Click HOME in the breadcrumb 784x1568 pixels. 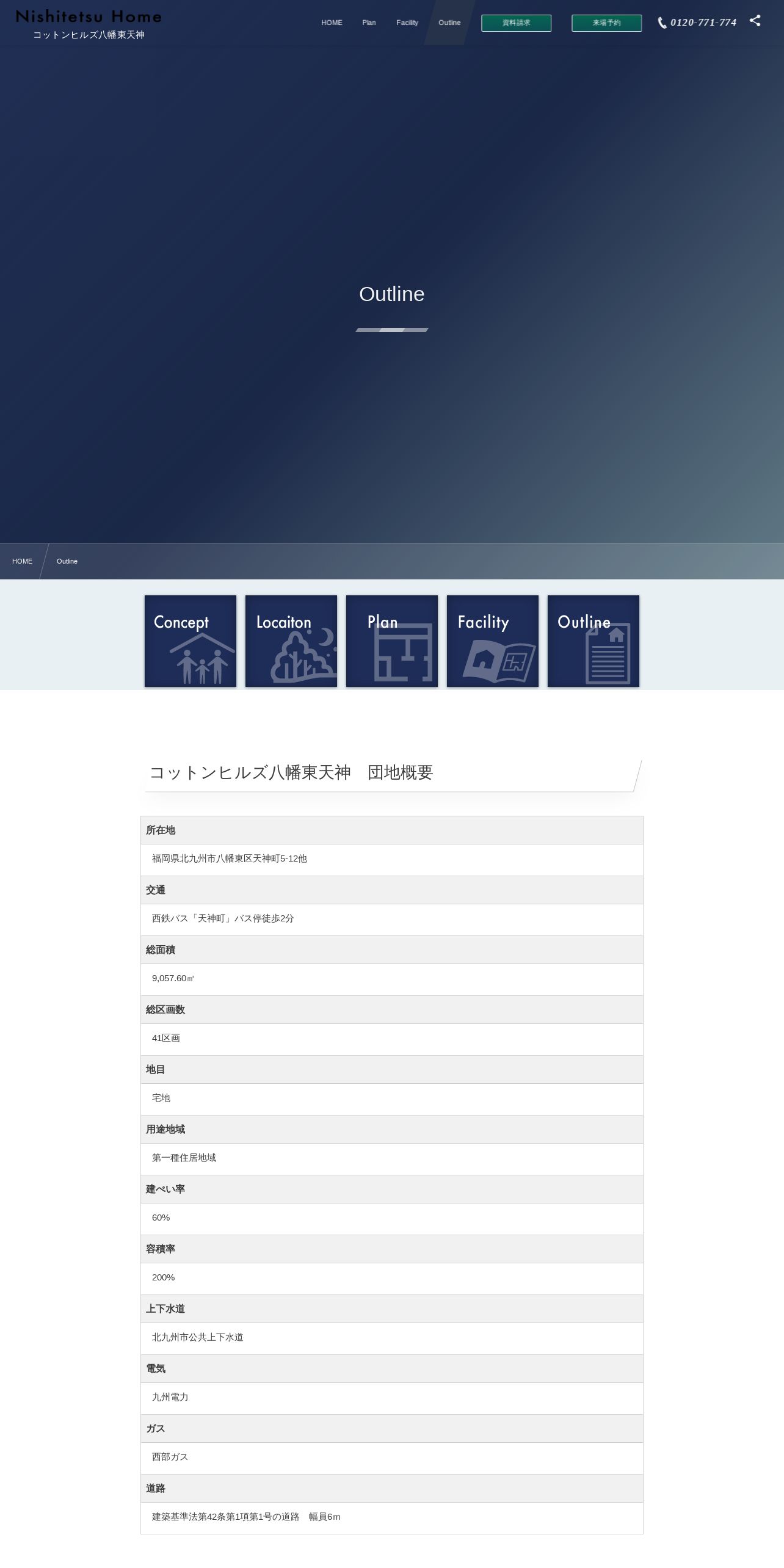(x=23, y=561)
